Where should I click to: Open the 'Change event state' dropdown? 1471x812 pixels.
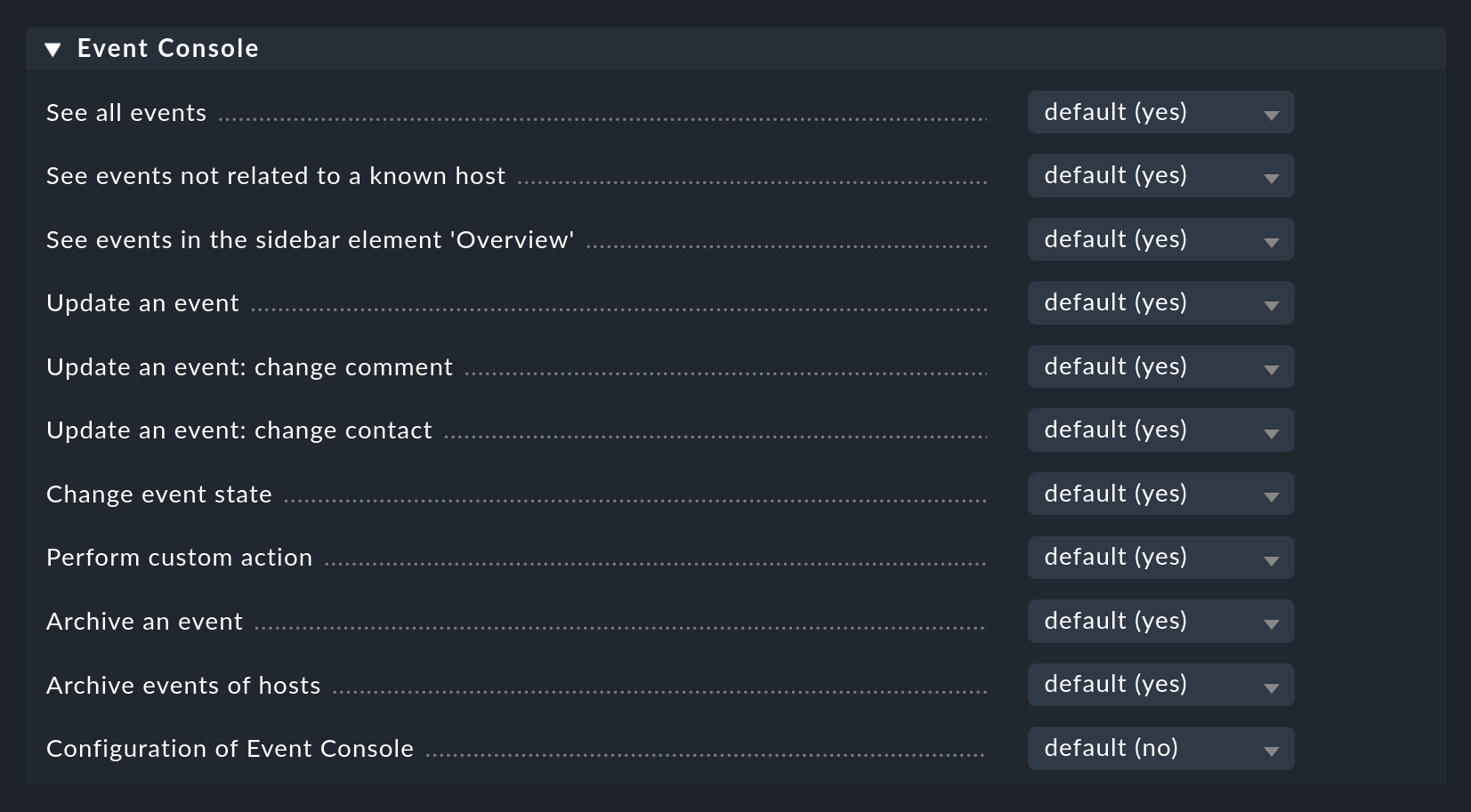1160,494
